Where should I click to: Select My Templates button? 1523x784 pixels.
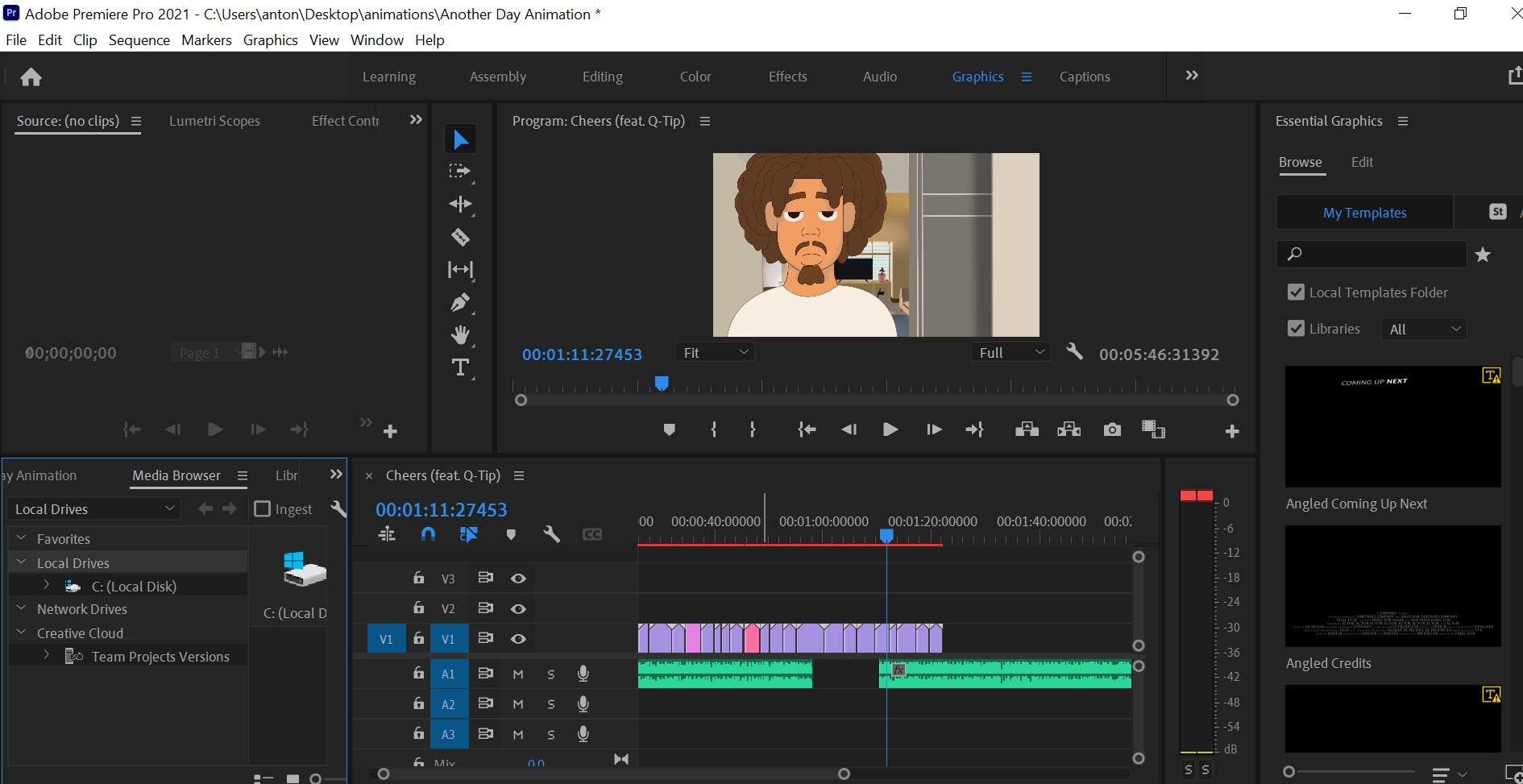pyautogui.click(x=1365, y=213)
